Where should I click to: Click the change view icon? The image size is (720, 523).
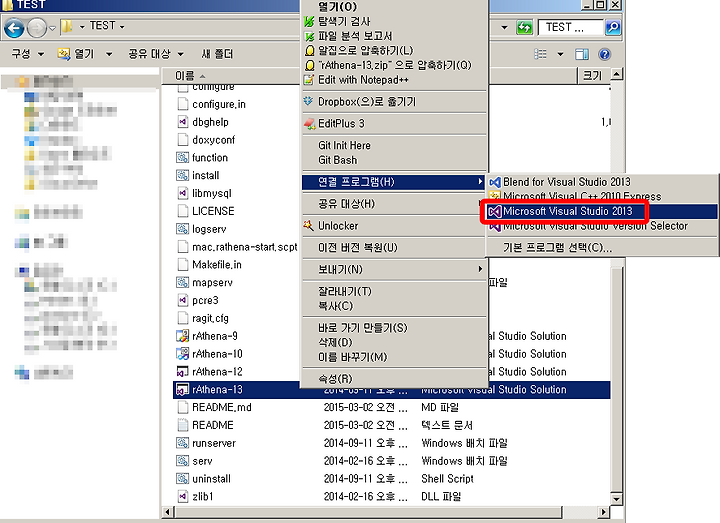tap(540, 54)
